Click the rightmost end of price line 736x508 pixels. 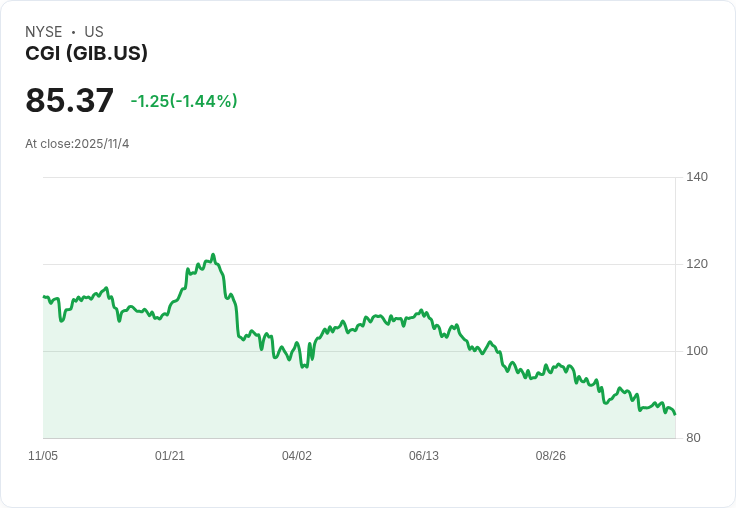(x=675, y=413)
